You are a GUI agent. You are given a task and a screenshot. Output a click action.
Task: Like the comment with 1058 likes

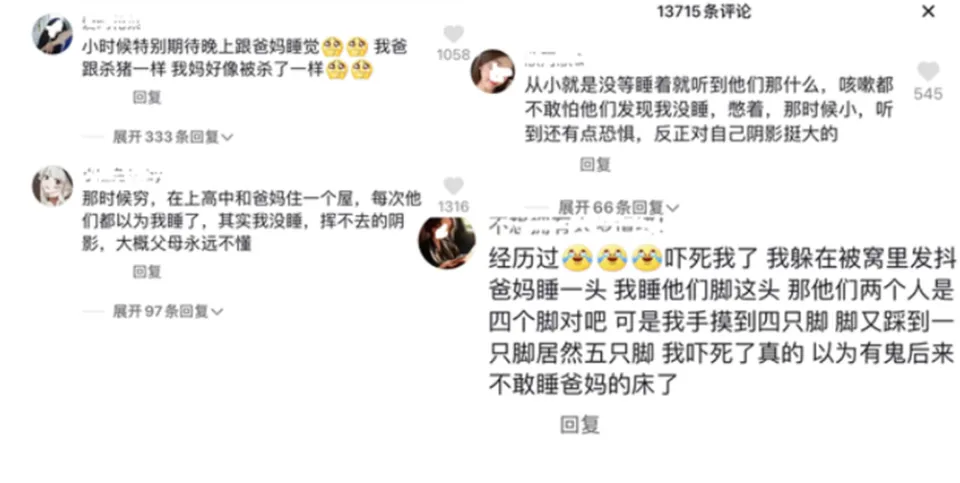pyautogui.click(x=453, y=34)
